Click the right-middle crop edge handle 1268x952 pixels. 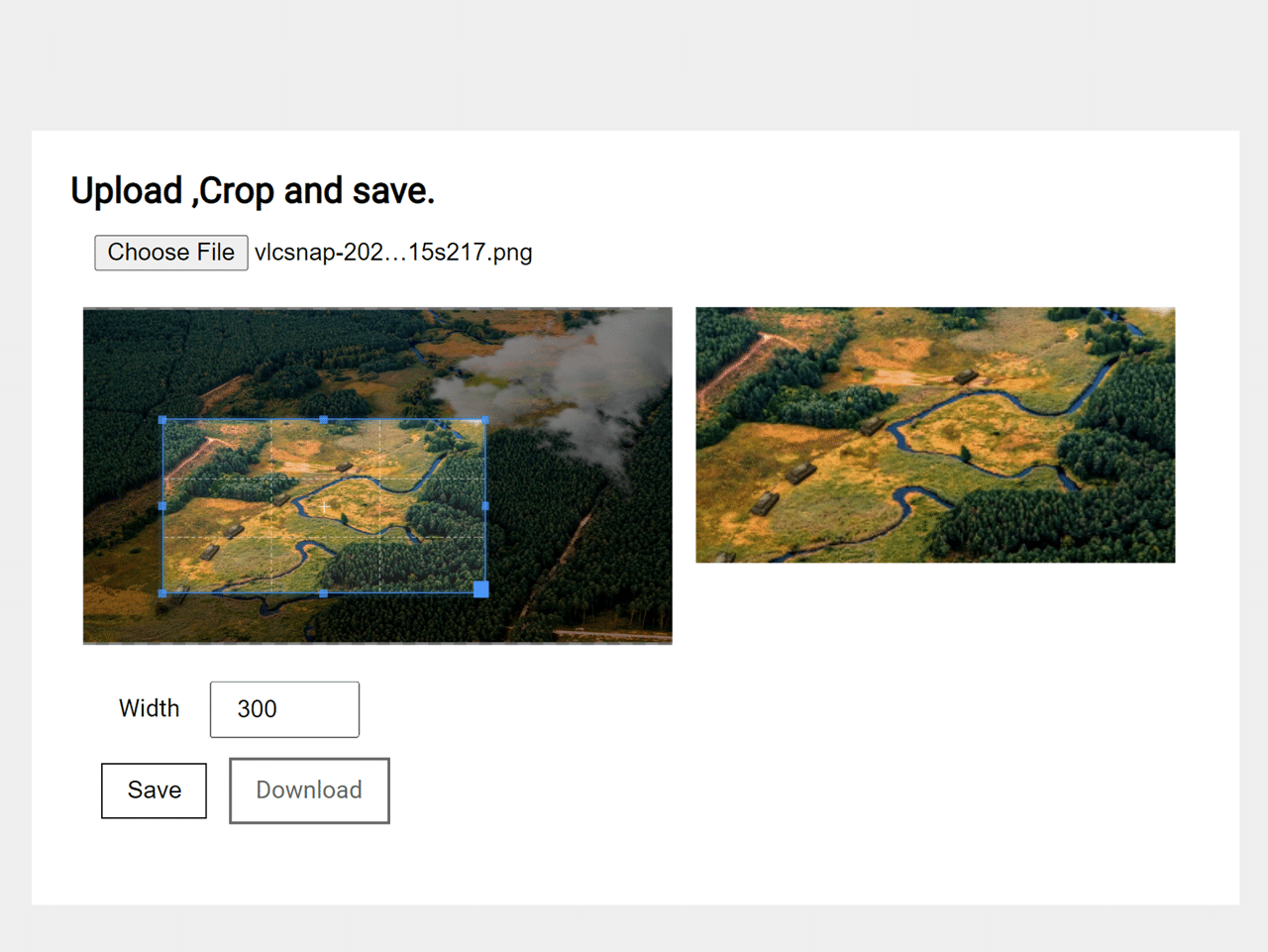pyautogui.click(x=486, y=505)
